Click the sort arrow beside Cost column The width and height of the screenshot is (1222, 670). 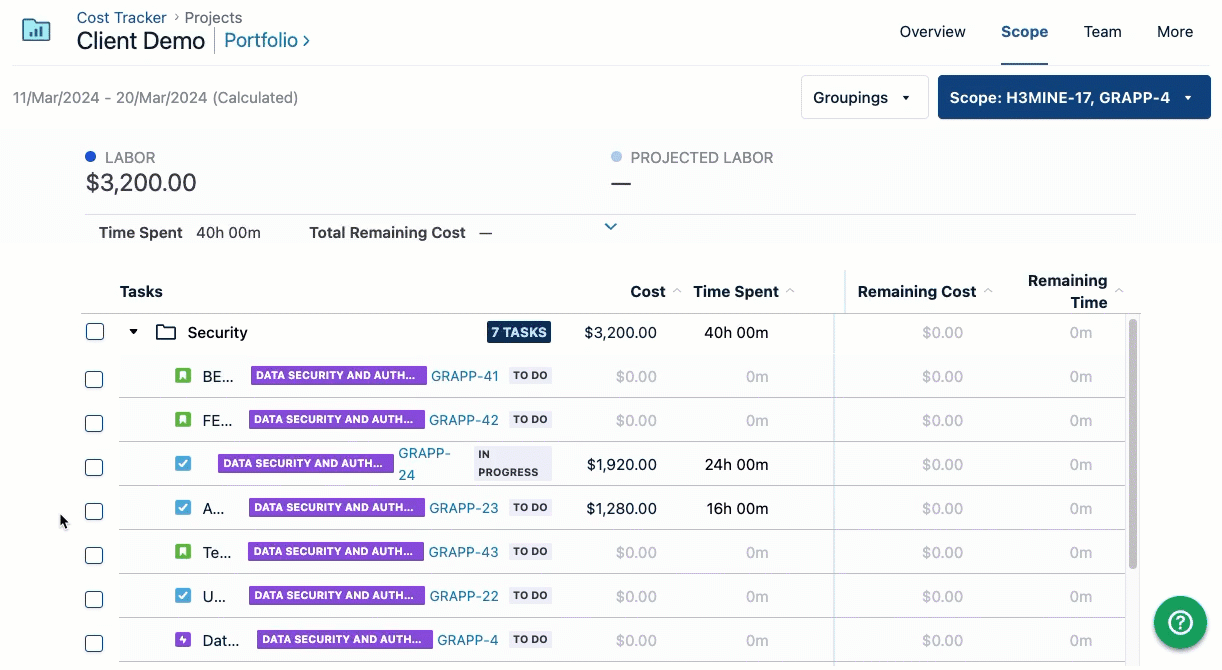pos(677,291)
